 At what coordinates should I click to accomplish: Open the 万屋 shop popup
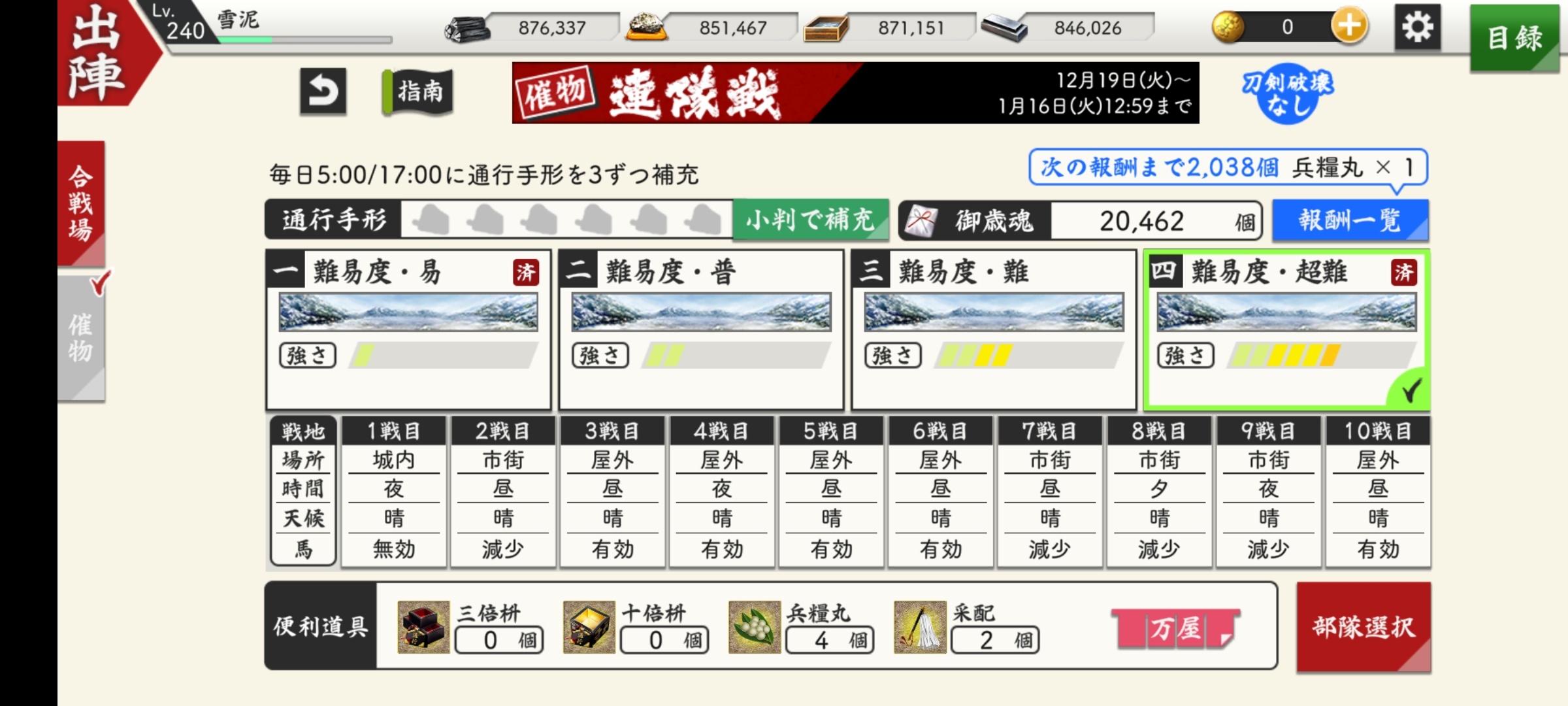[1176, 629]
